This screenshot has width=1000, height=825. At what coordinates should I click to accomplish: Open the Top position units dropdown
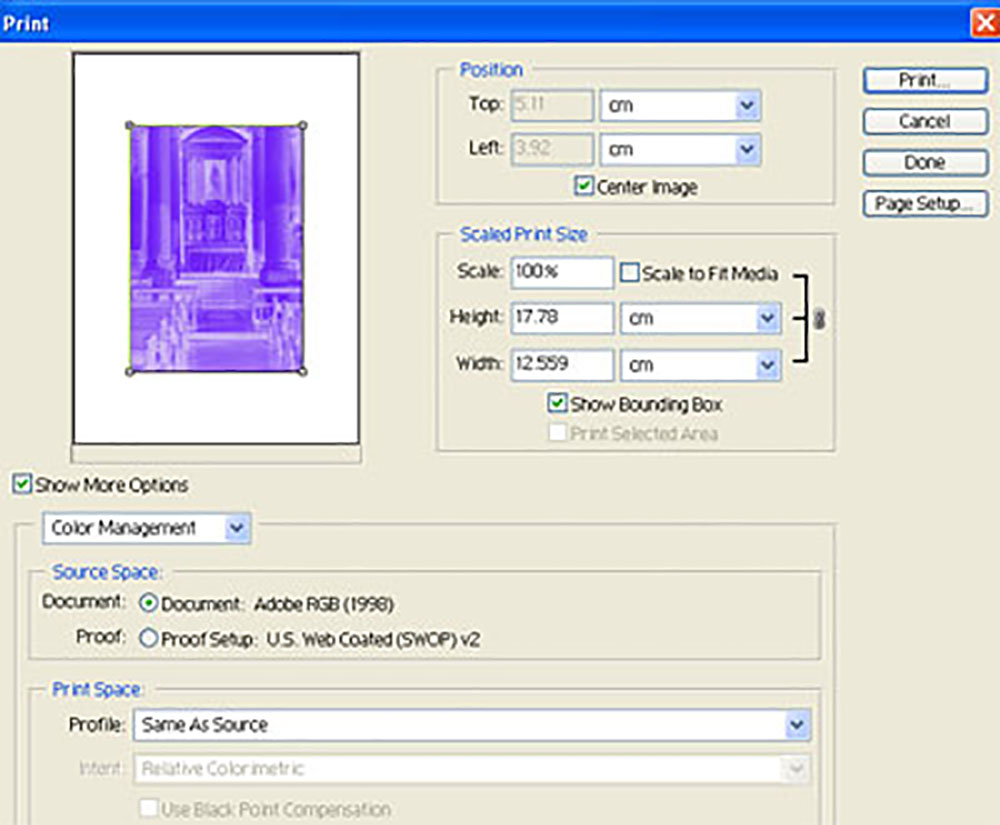680,105
